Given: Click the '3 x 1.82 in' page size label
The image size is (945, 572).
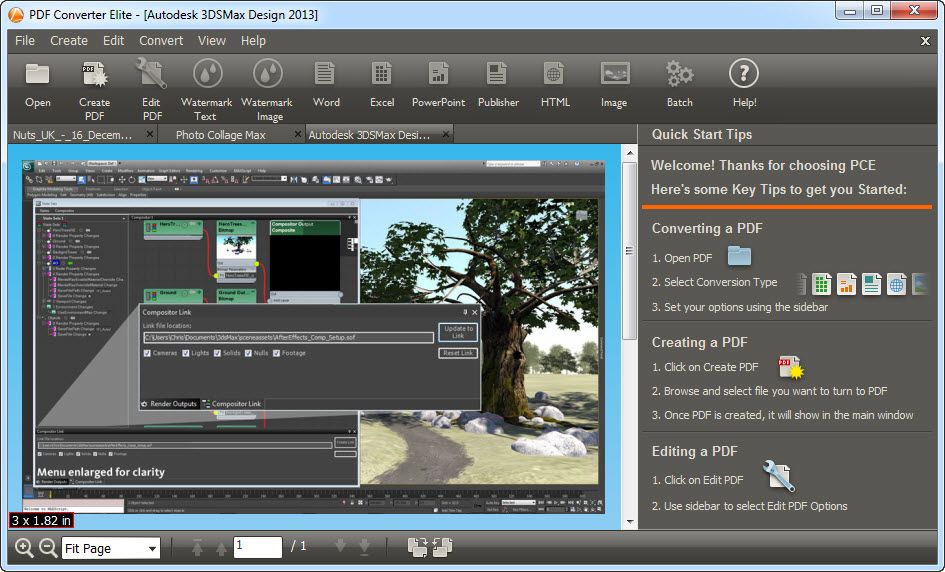Looking at the screenshot, I should (42, 520).
